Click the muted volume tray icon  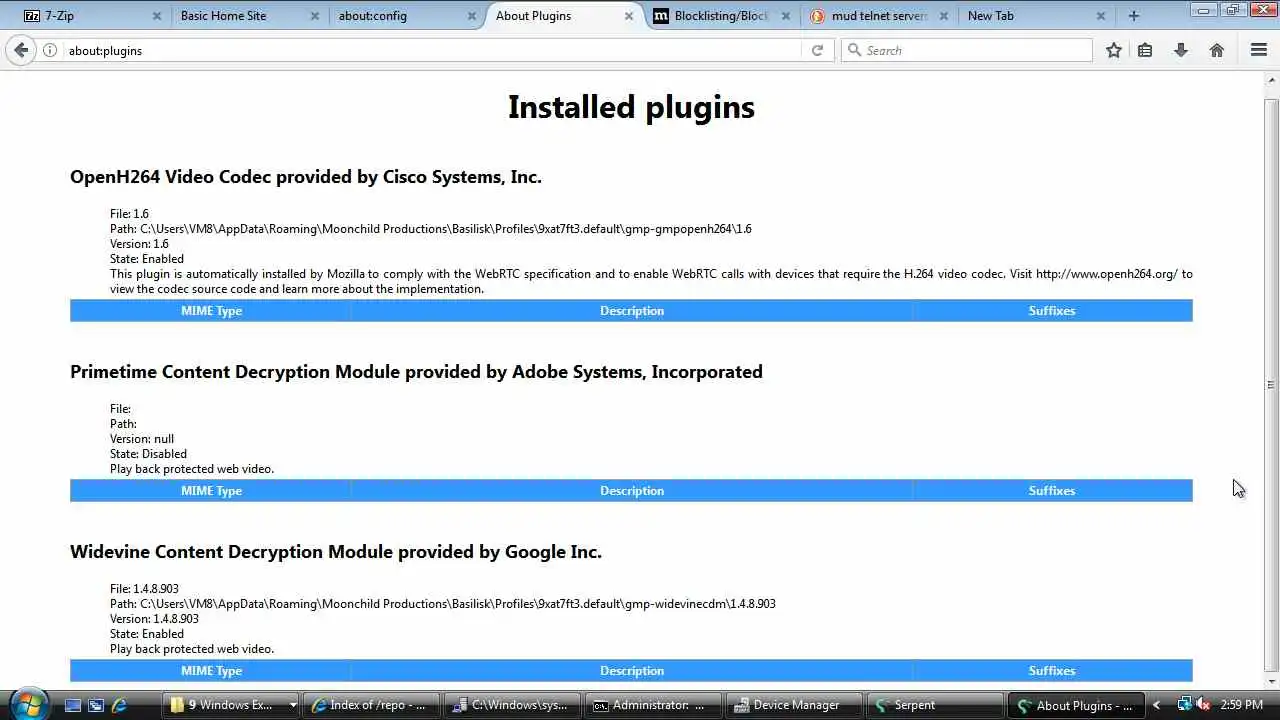tap(1203, 705)
